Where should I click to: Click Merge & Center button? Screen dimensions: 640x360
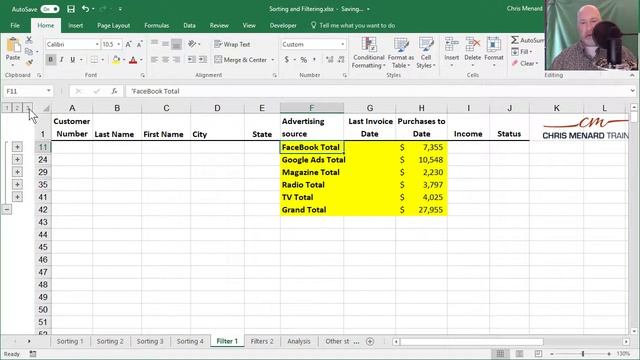(x=241, y=60)
